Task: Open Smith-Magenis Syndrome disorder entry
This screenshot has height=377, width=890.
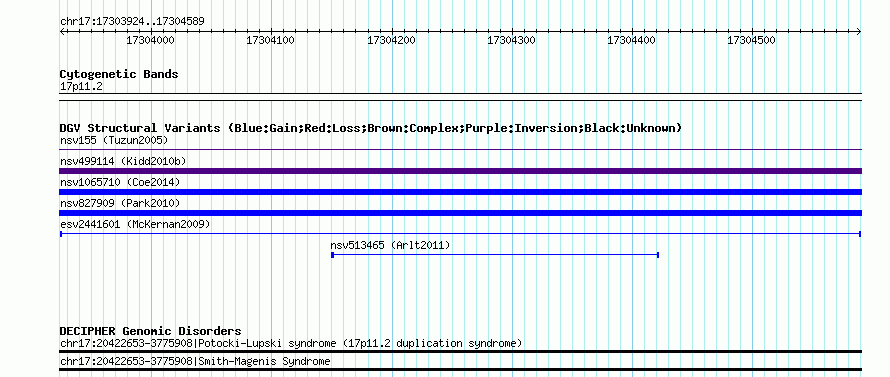Action: click(195, 361)
